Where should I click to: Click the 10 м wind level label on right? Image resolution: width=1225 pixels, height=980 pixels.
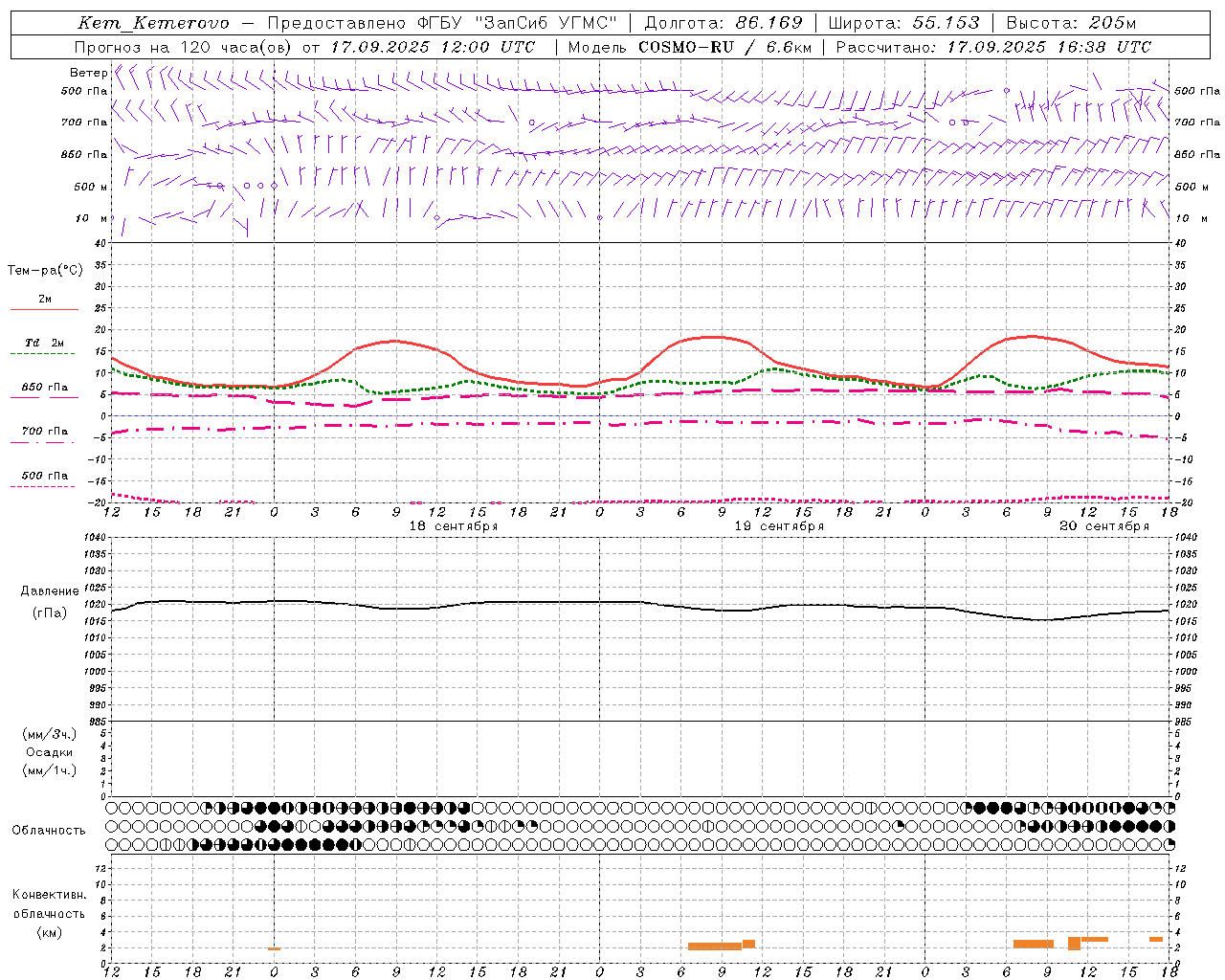[x=1193, y=218]
